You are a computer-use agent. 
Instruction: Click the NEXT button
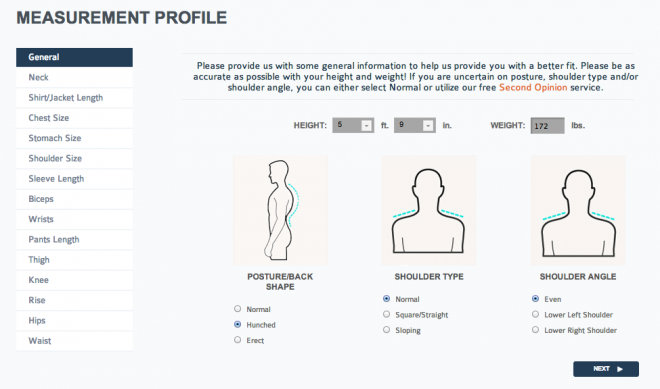coord(606,369)
